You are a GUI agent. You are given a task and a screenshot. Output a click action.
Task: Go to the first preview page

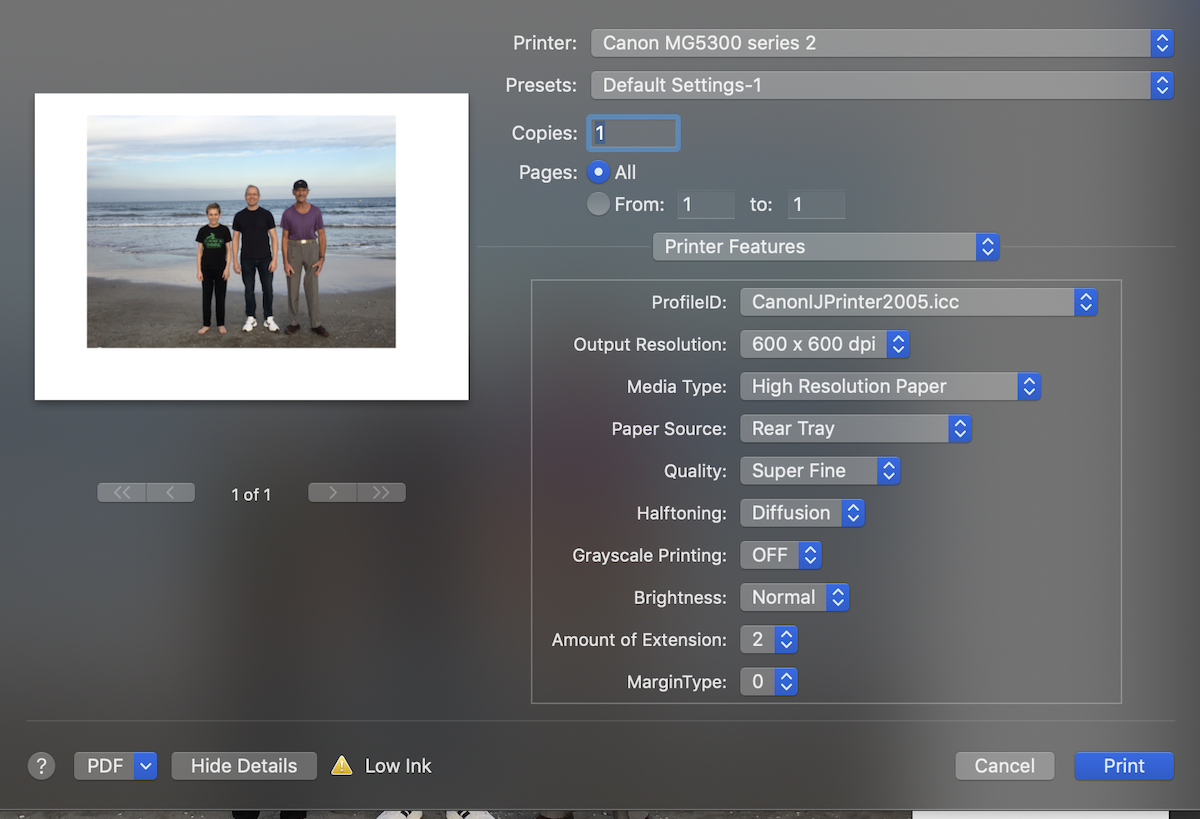coord(122,493)
